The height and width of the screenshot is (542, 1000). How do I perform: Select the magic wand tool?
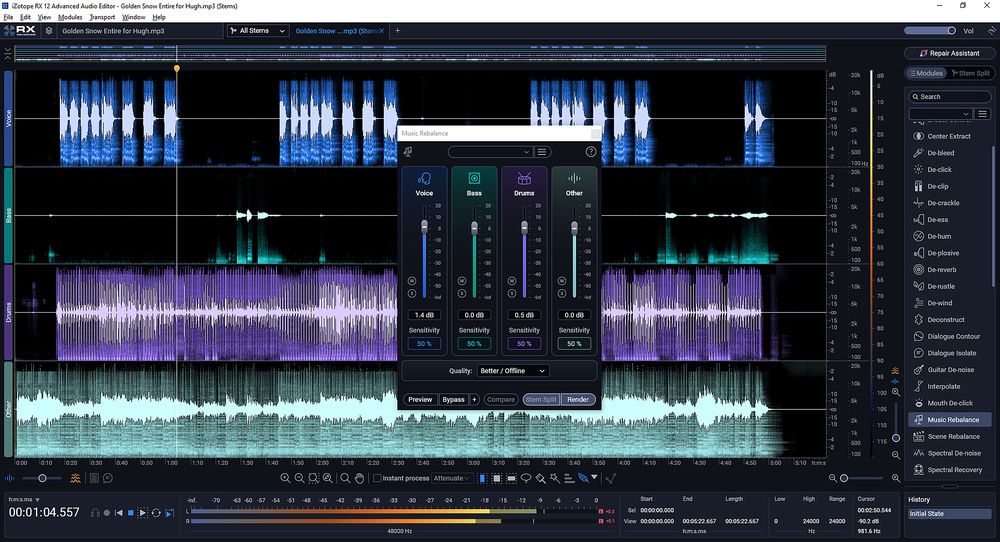[555, 478]
